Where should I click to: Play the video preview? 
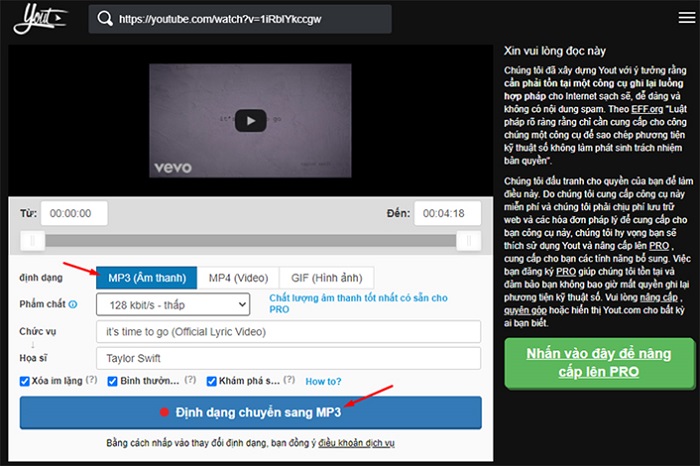[x=250, y=118]
